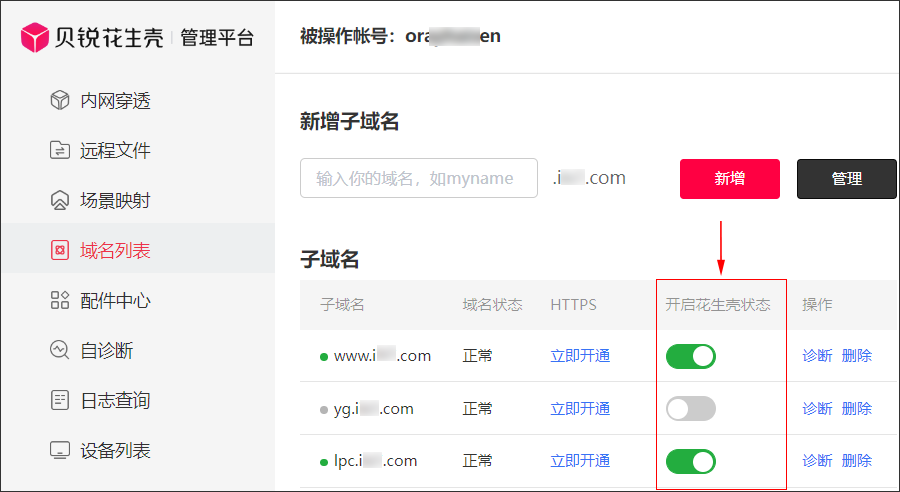900x492 pixels.
Task: Click 立即开通 for lpc subdomain
Action: pyautogui.click(x=580, y=461)
